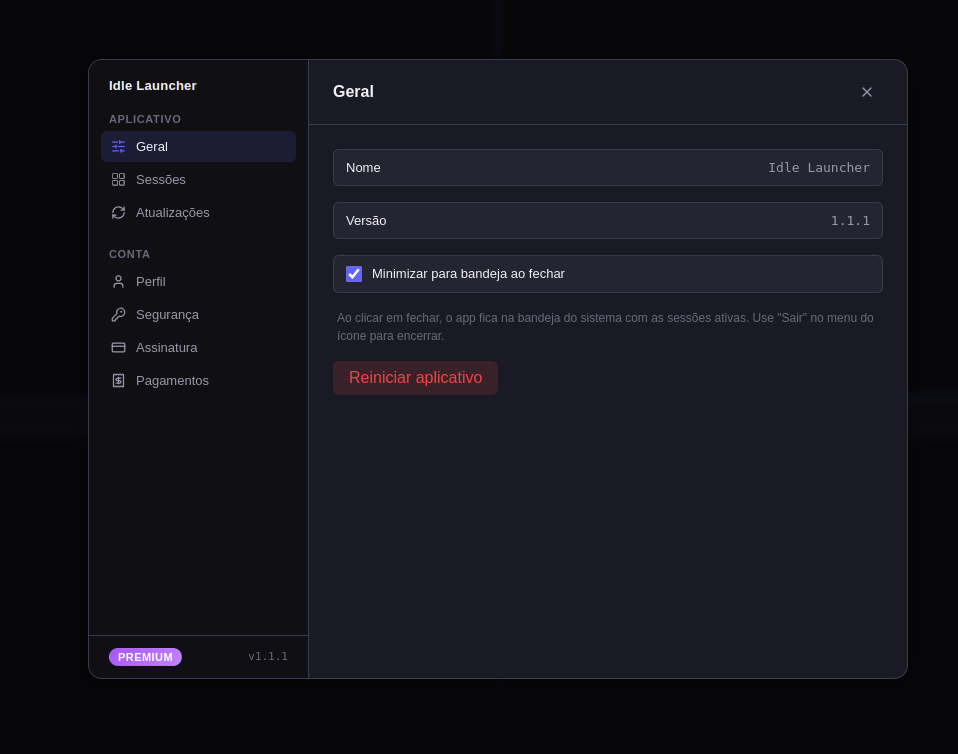The width and height of the screenshot is (958, 754).
Task: Click the Reiniciar aplicativo button
Action: point(415,378)
